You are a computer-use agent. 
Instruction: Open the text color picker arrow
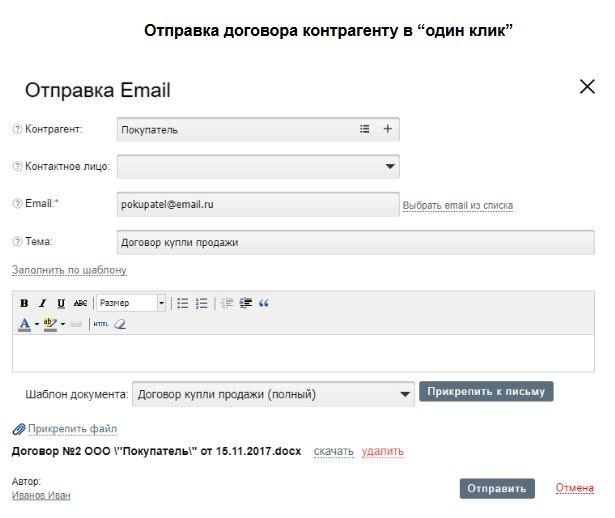pyautogui.click(x=37, y=324)
